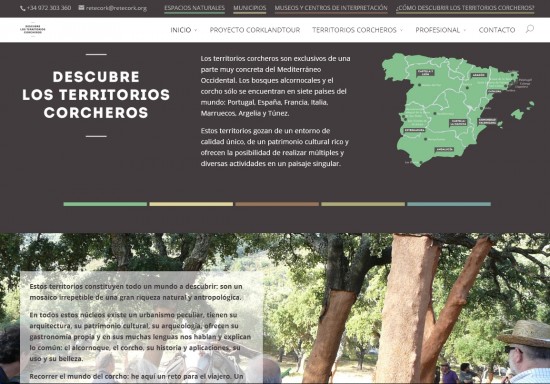Expand the Inicio menu chevron
Image resolution: width=550 pixels, height=384 pixels.
(196, 30)
